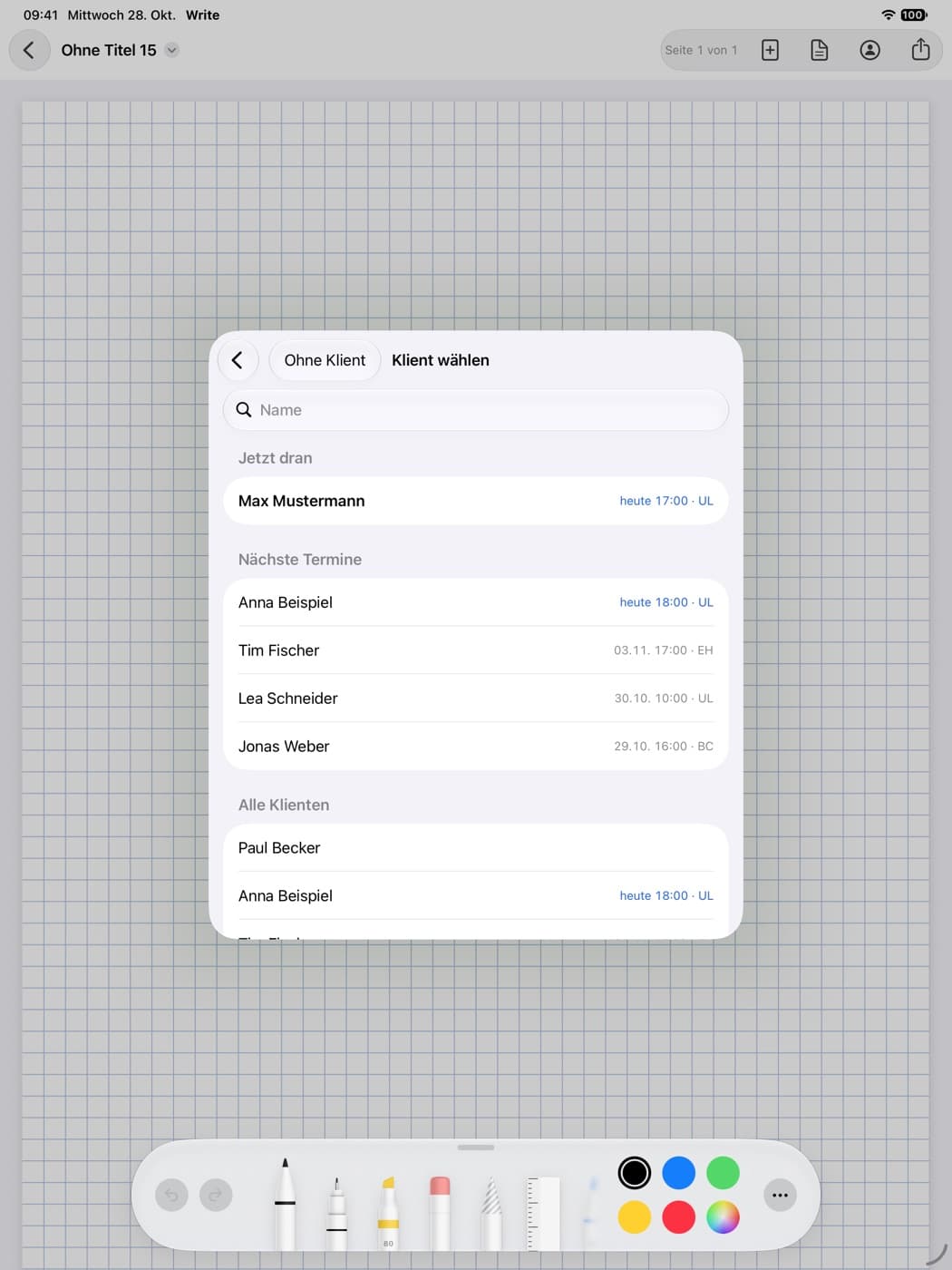Expand the Ohne Titel 15 title dropdown
Image resolution: width=952 pixels, height=1270 pixels.
point(171,50)
